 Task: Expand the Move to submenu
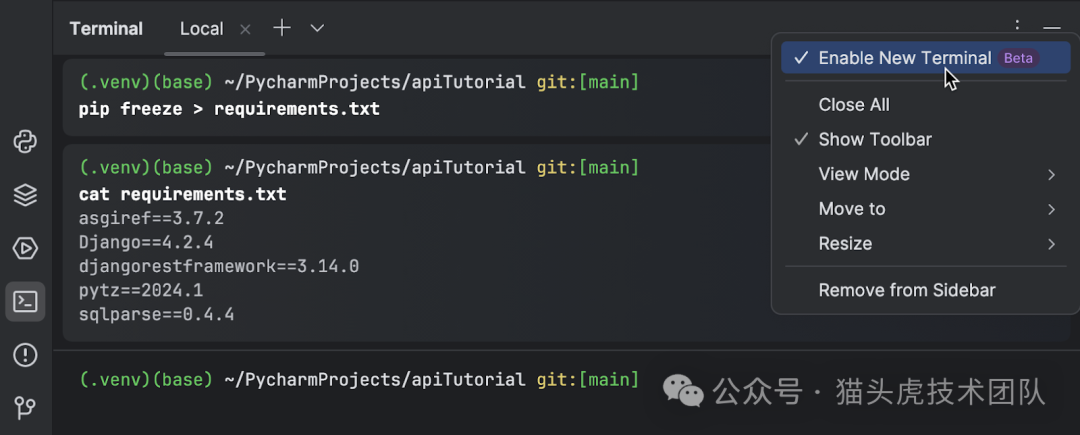pyautogui.click(x=852, y=209)
